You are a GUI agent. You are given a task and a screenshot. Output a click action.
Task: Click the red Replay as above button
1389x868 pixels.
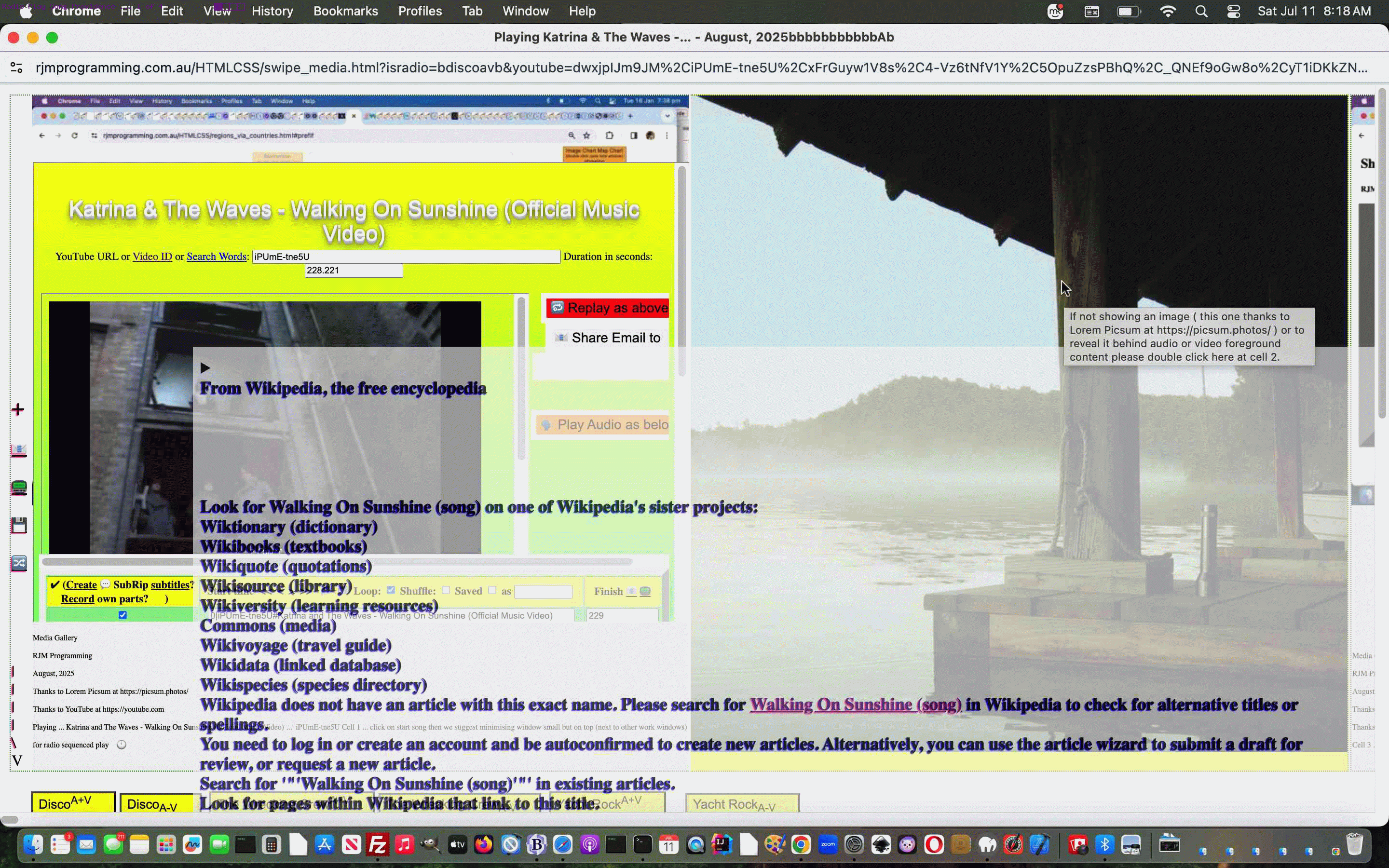click(608, 308)
